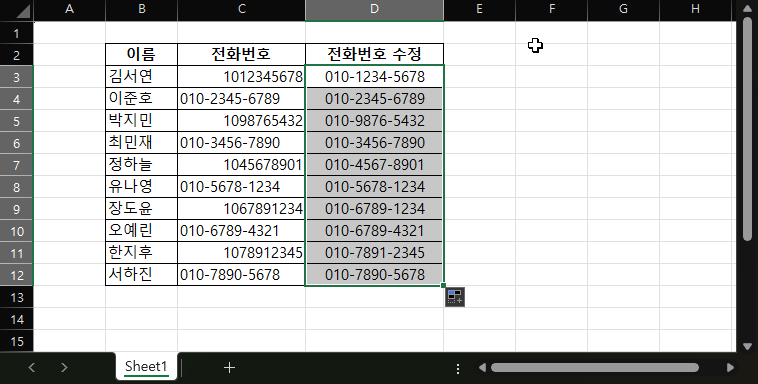The height and width of the screenshot is (384, 758).
Task: Select column E header
Action: 480,10
